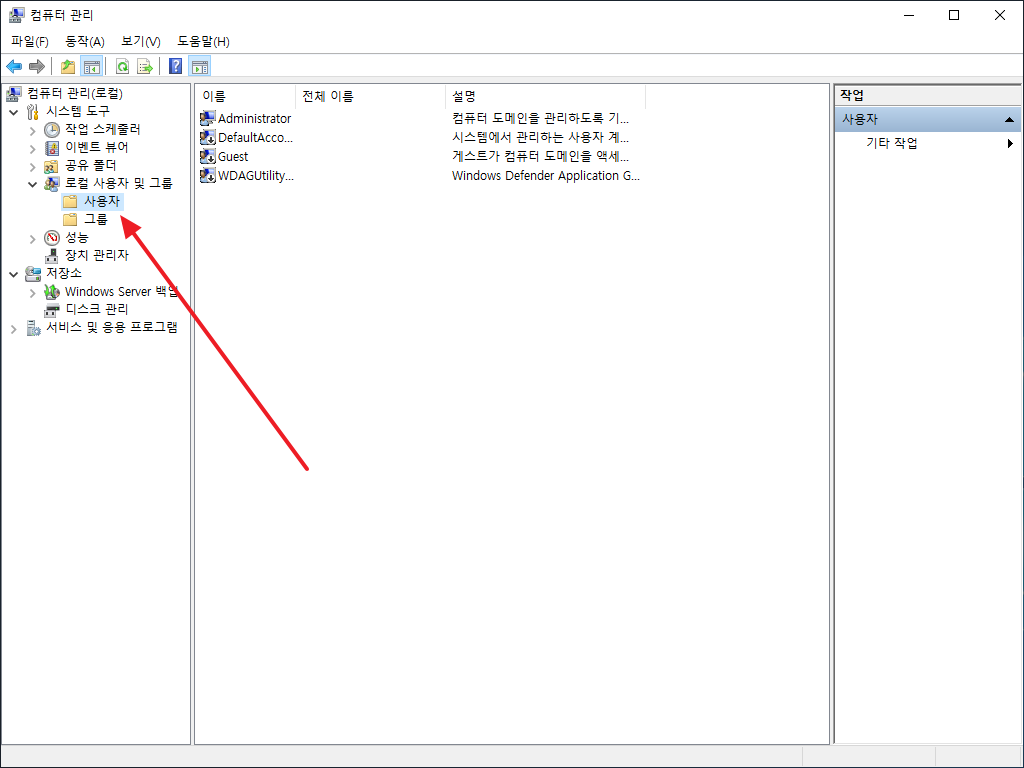Click the 디스크 관리 tree label

point(97,309)
